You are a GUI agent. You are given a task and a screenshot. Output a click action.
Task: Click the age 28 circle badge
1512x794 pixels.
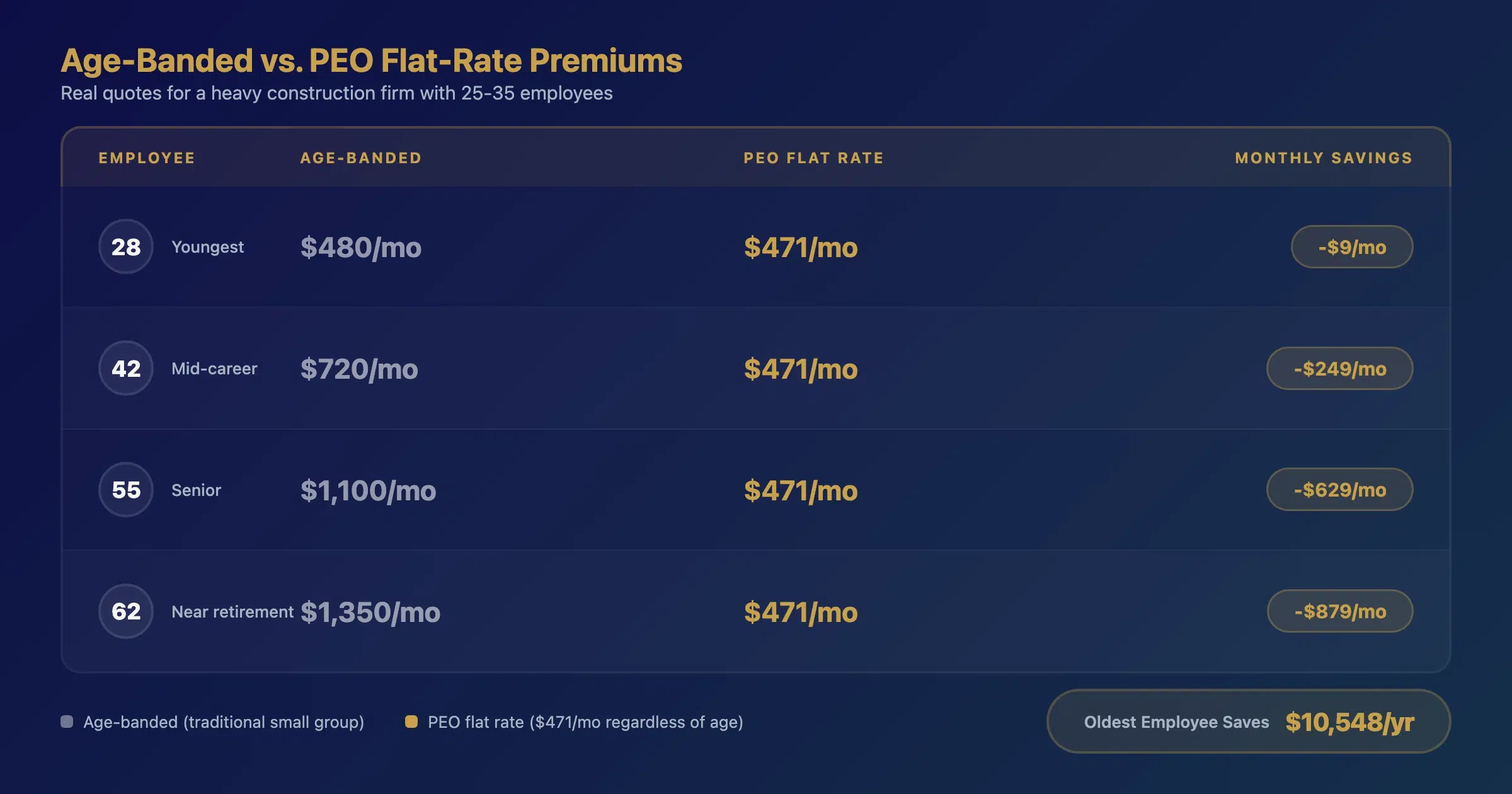click(126, 246)
